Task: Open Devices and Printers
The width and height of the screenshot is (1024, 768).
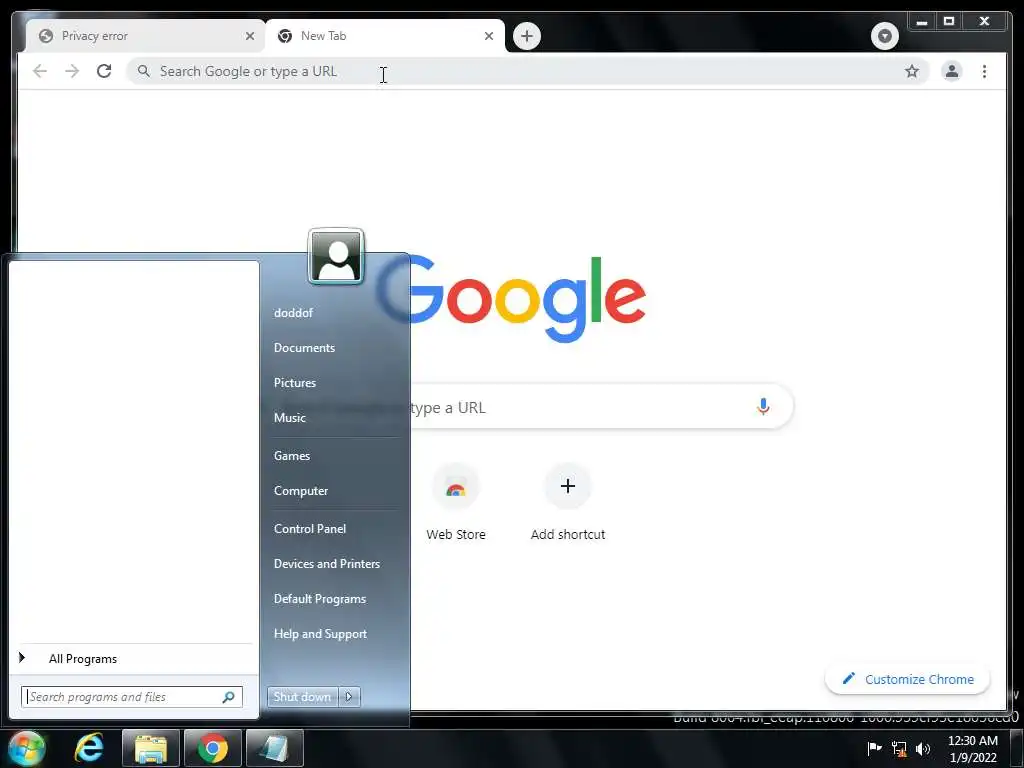Action: pos(327,564)
